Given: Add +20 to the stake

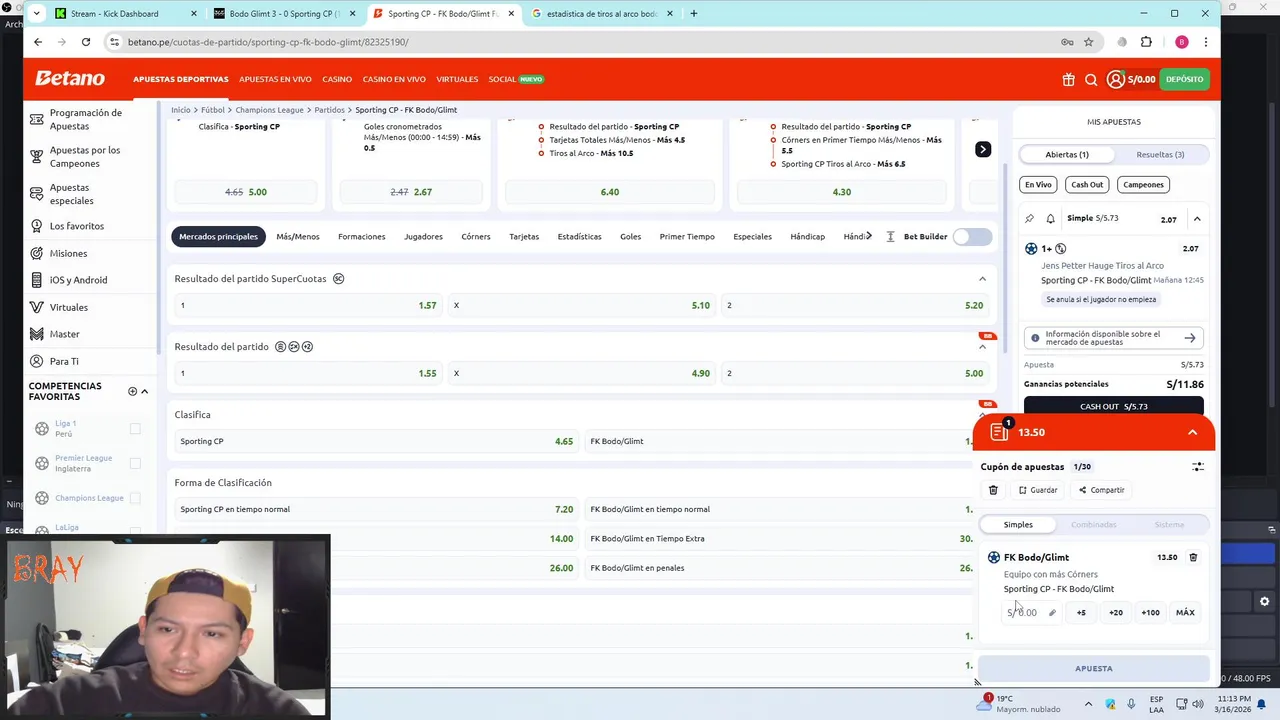Looking at the screenshot, I should click(x=1116, y=612).
